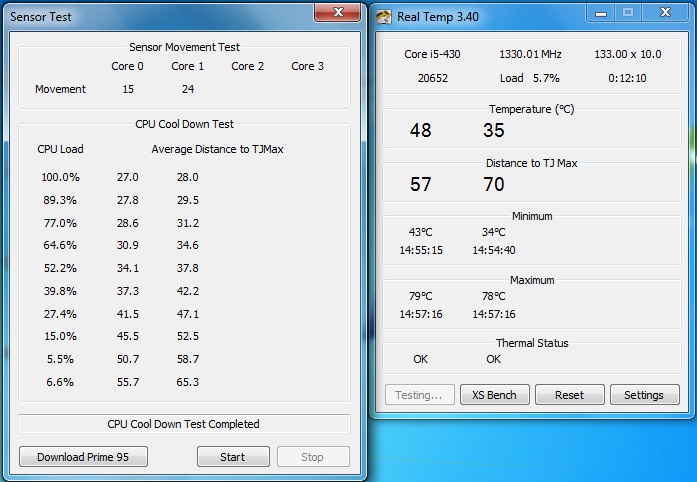Image resolution: width=697 pixels, height=482 pixels.
Task: Click the 34.1 distance value
Action: [x=128, y=268]
